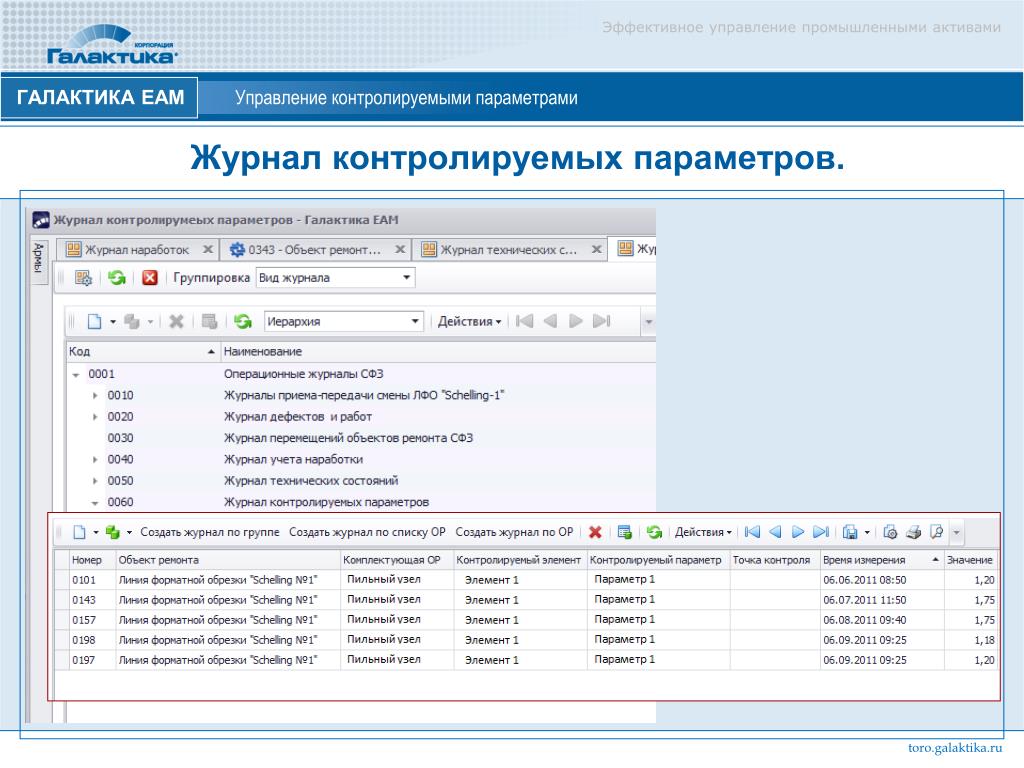This screenshot has height=768, width=1024.
Task: Click the red close icon beside Группировка
Action: [x=150, y=278]
